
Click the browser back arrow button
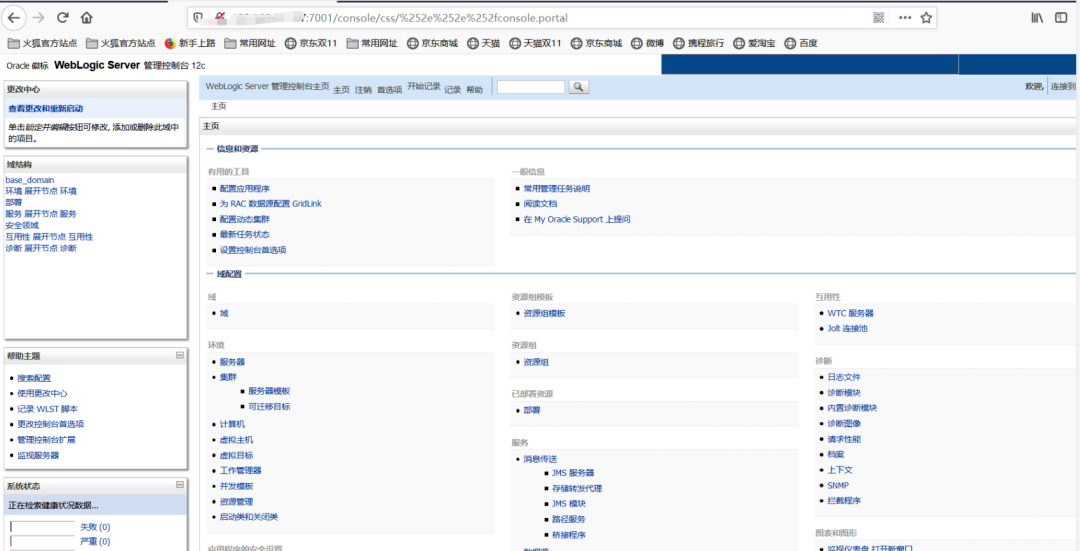tap(14, 17)
